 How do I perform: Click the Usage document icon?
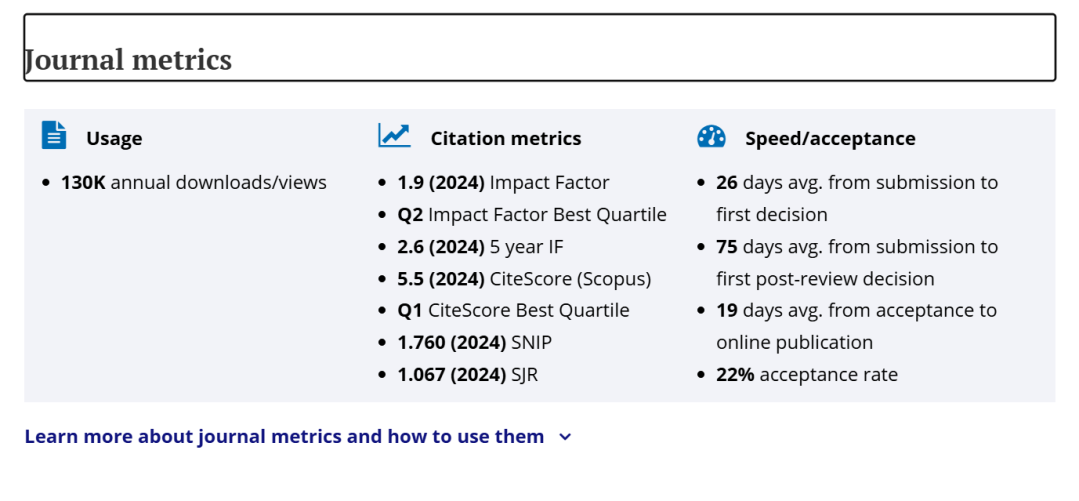pyautogui.click(x=54, y=135)
